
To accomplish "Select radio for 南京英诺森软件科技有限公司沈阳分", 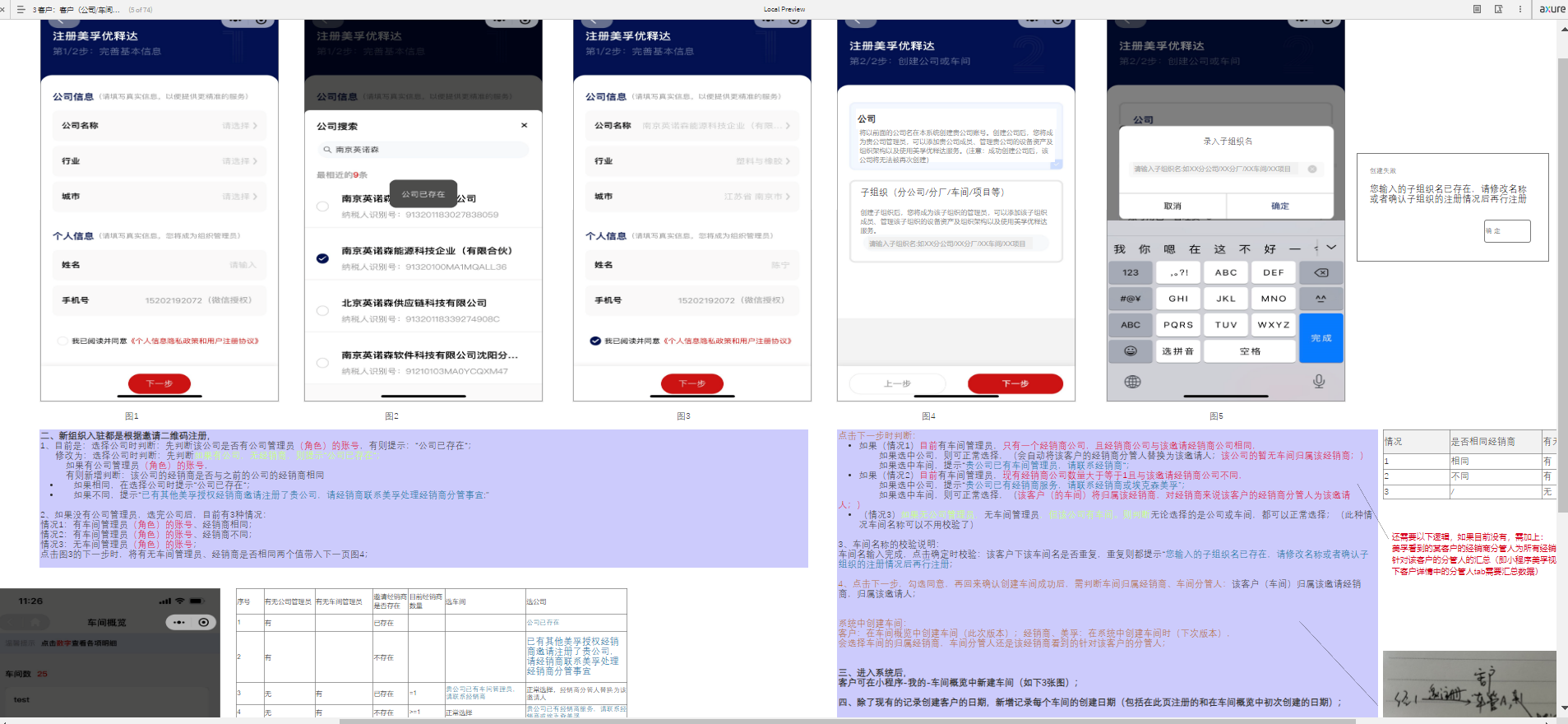I will click(322, 363).
